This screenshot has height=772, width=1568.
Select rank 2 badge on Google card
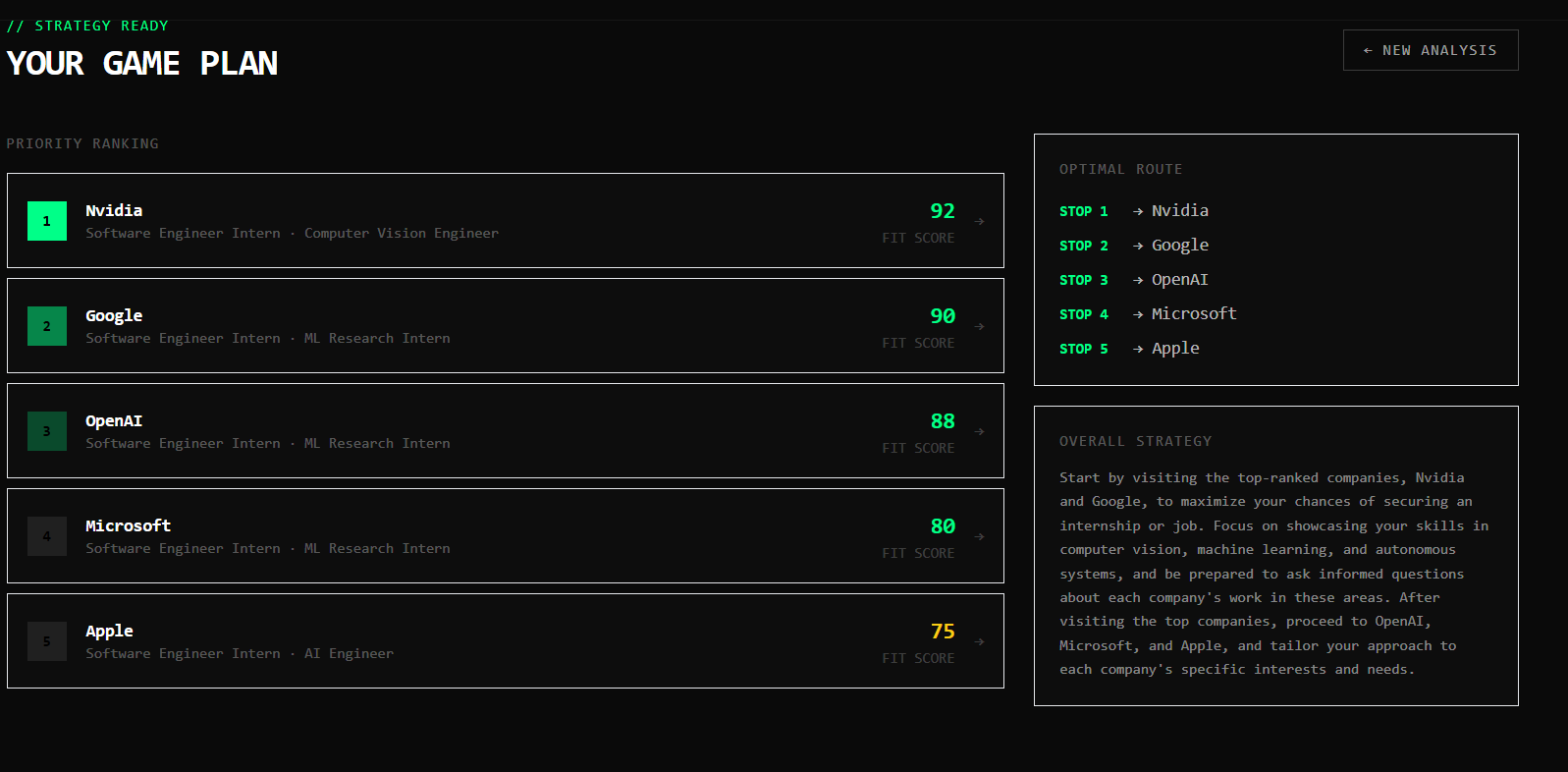pyautogui.click(x=47, y=326)
